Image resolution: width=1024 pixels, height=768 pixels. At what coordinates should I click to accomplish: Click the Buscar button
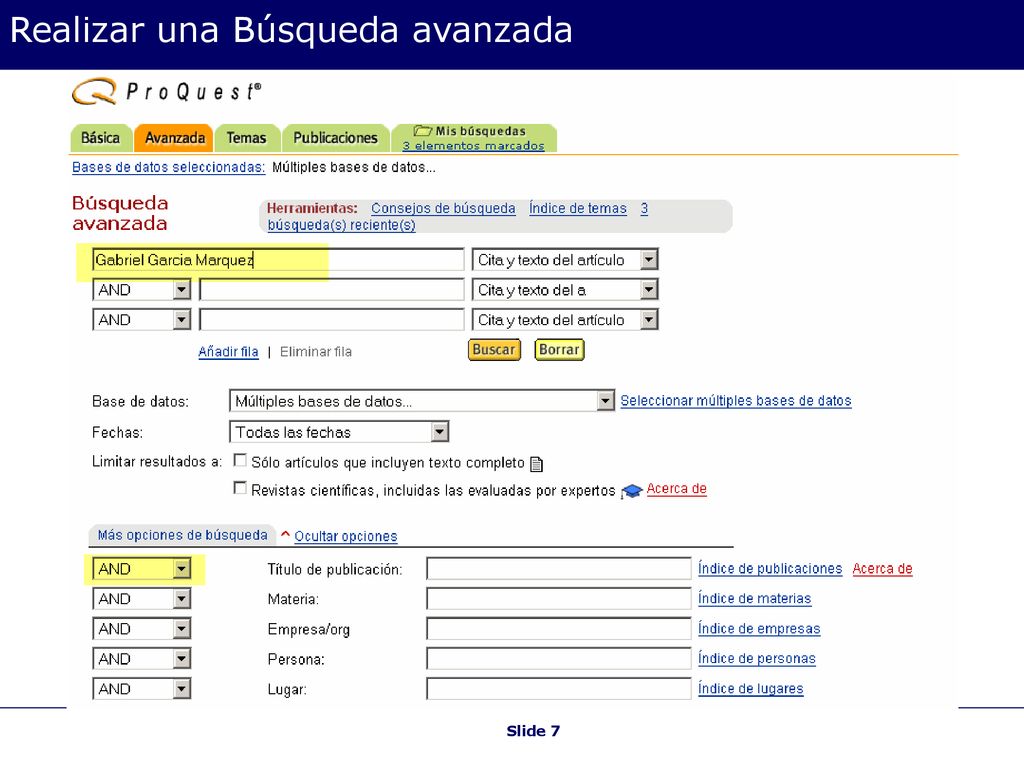(x=494, y=350)
